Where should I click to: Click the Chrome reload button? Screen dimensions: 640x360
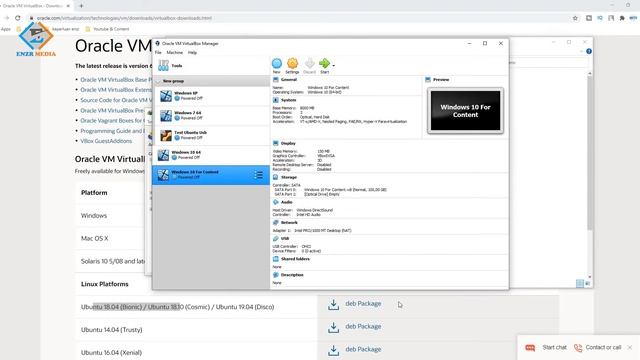[x=18, y=18]
